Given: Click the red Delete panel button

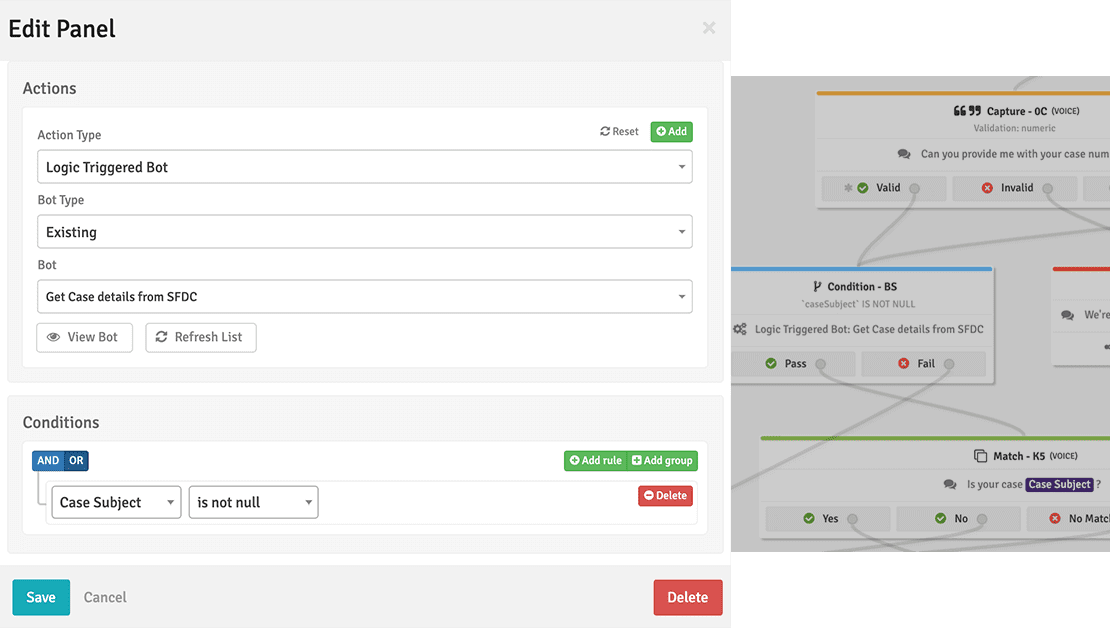Looking at the screenshot, I should [x=687, y=597].
